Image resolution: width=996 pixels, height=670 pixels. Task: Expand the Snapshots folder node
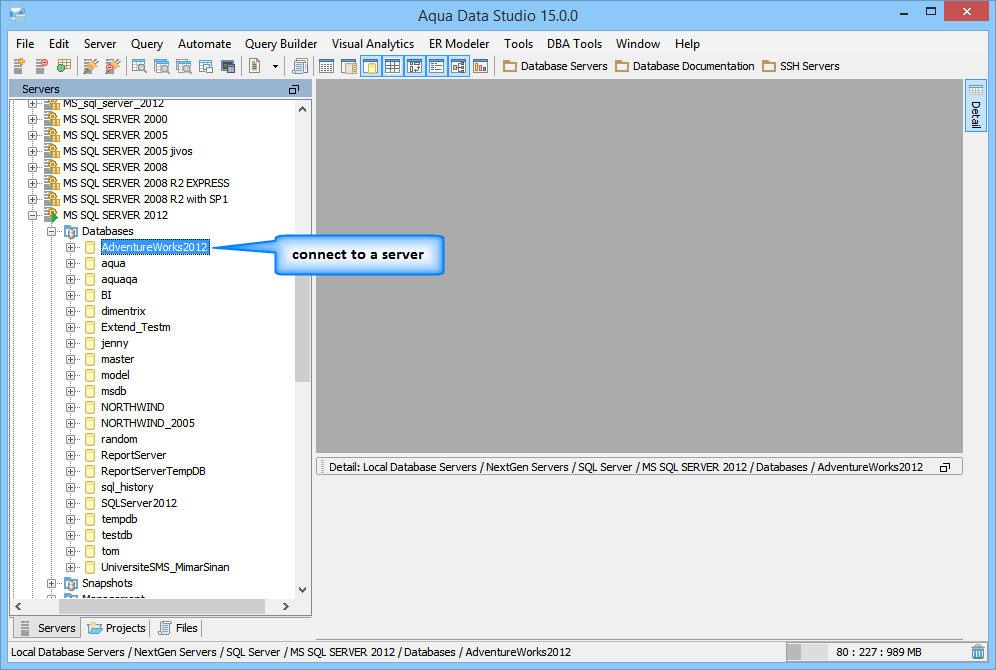coord(51,583)
